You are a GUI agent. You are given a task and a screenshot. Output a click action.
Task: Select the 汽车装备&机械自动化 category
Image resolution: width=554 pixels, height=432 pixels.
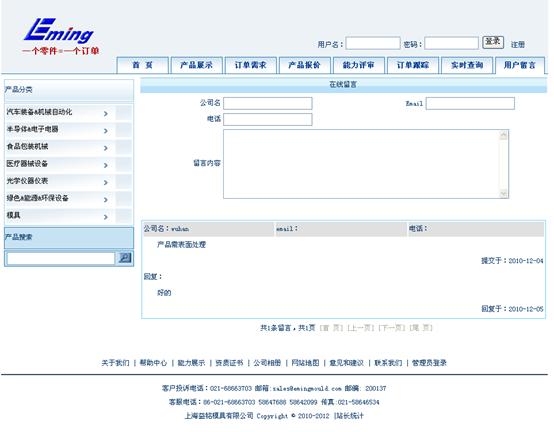coord(39,112)
